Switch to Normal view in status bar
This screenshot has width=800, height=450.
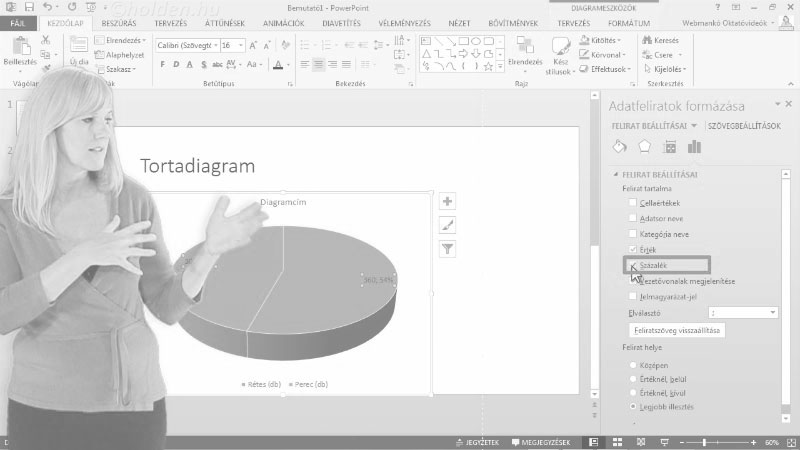pos(593,442)
